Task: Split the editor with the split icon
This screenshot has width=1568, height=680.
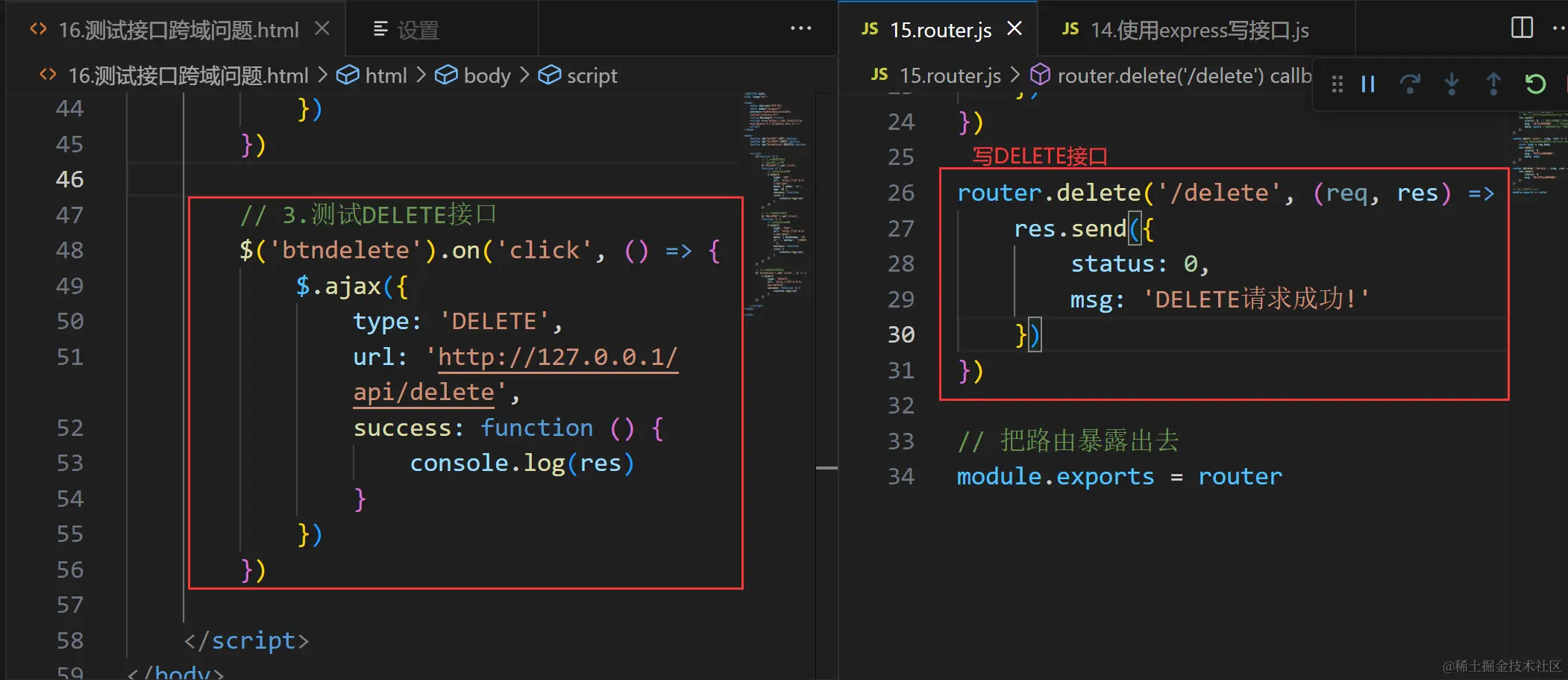Action: click(1522, 28)
